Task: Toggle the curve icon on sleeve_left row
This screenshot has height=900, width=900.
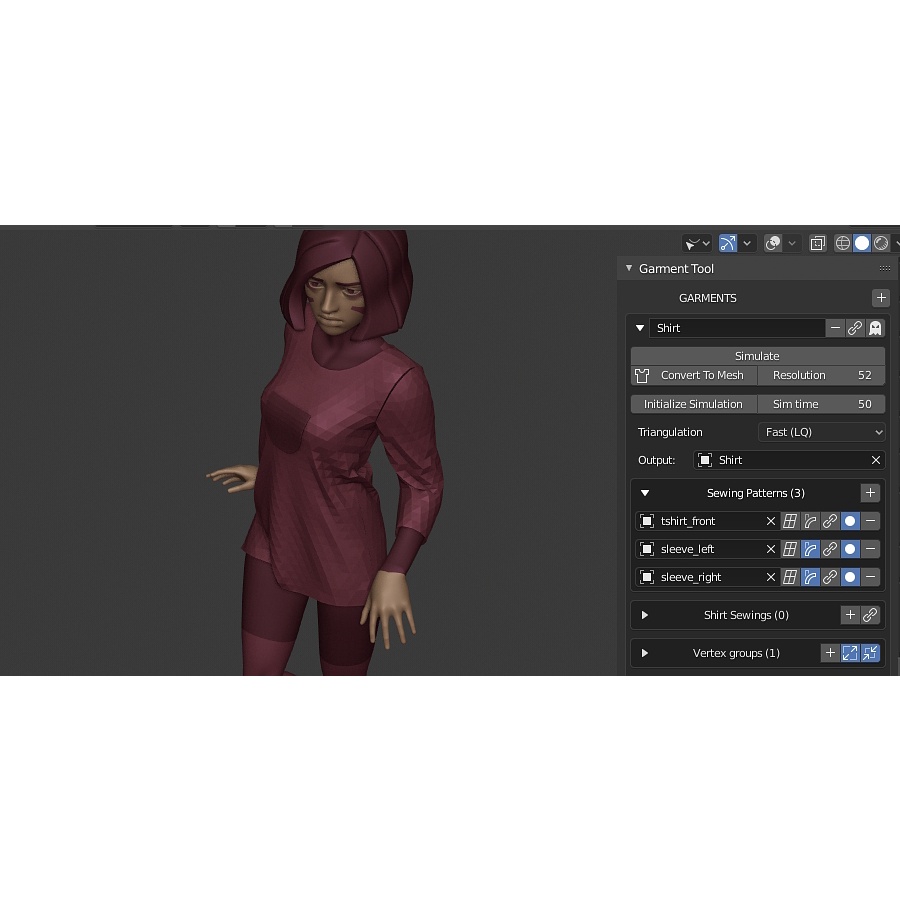Action: [810, 549]
